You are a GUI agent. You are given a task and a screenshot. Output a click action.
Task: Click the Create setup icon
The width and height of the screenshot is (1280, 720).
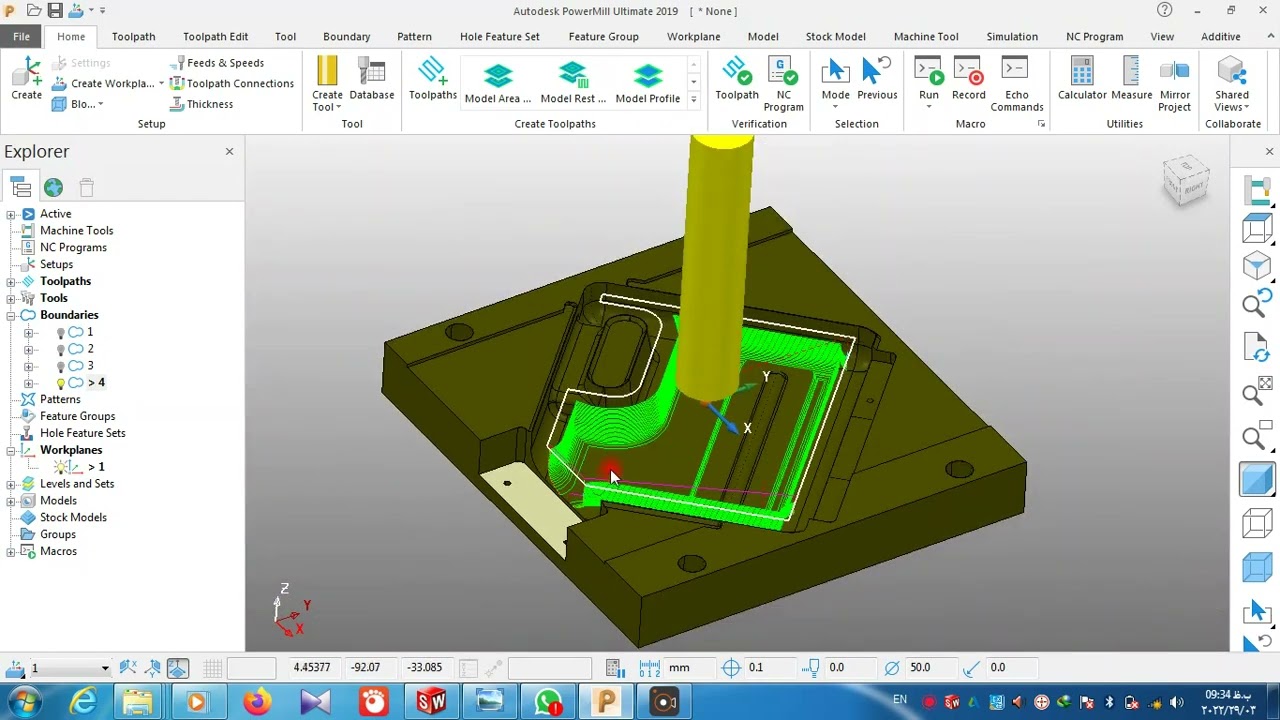point(27,79)
